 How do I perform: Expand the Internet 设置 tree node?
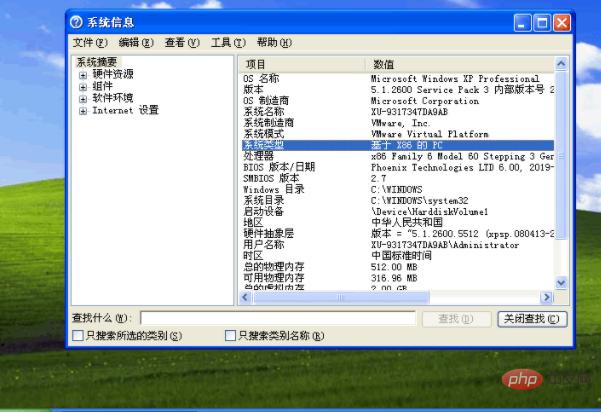[x=82, y=111]
